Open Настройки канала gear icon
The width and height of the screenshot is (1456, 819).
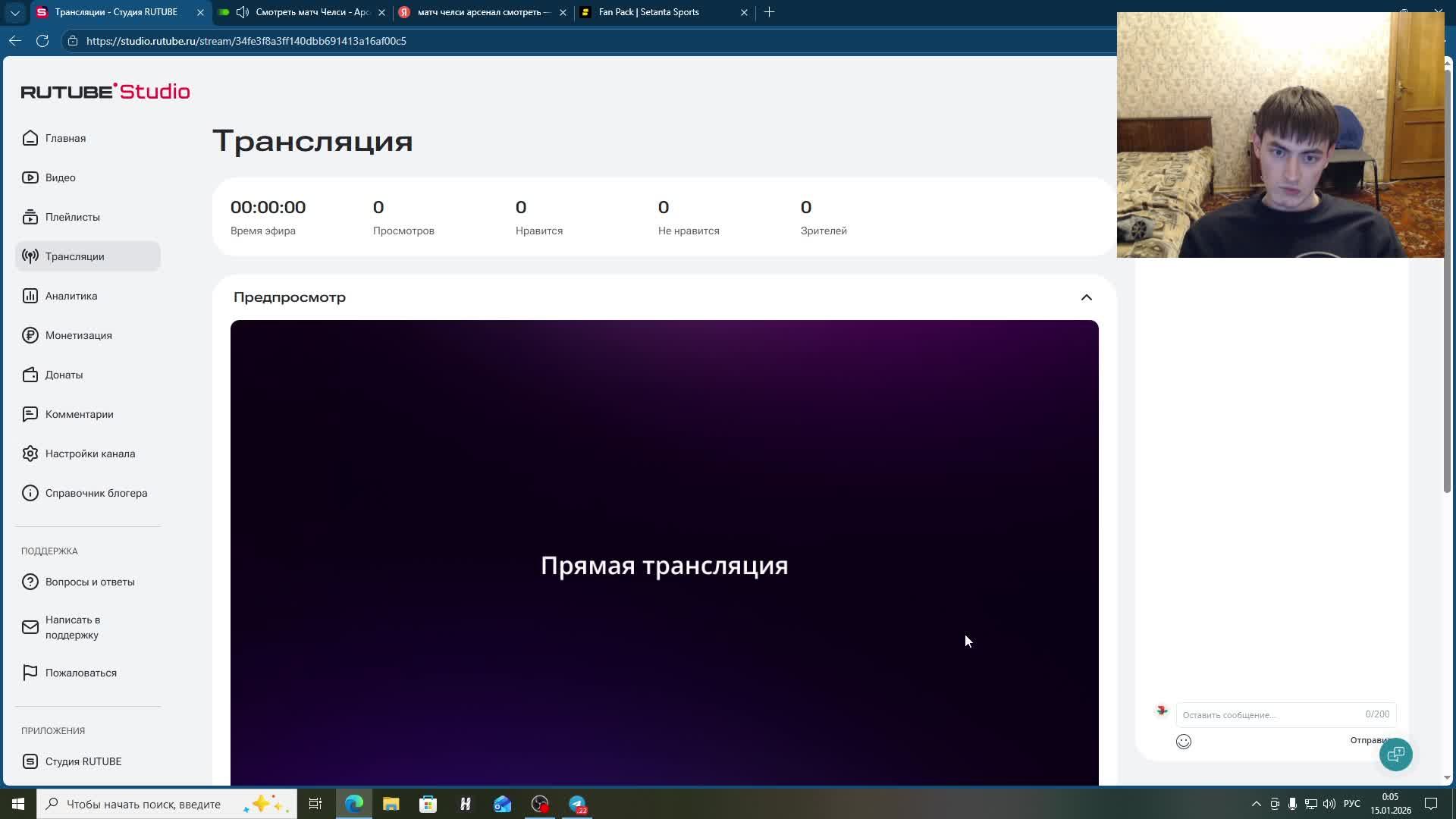click(30, 453)
